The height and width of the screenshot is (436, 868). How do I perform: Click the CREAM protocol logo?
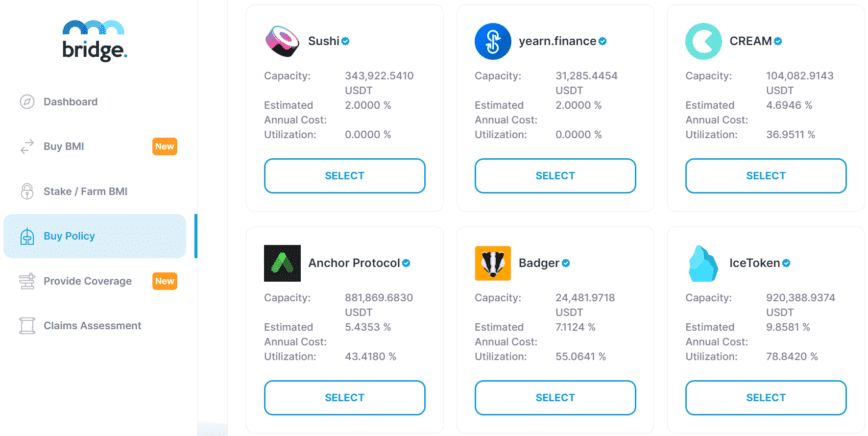point(703,41)
